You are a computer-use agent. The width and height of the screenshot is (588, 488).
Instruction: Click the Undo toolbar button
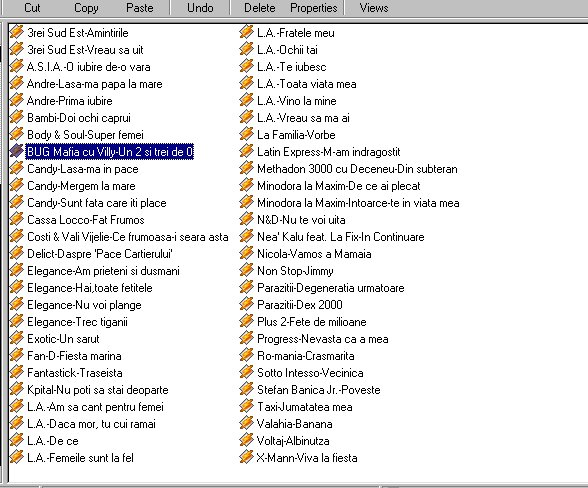[200, 8]
